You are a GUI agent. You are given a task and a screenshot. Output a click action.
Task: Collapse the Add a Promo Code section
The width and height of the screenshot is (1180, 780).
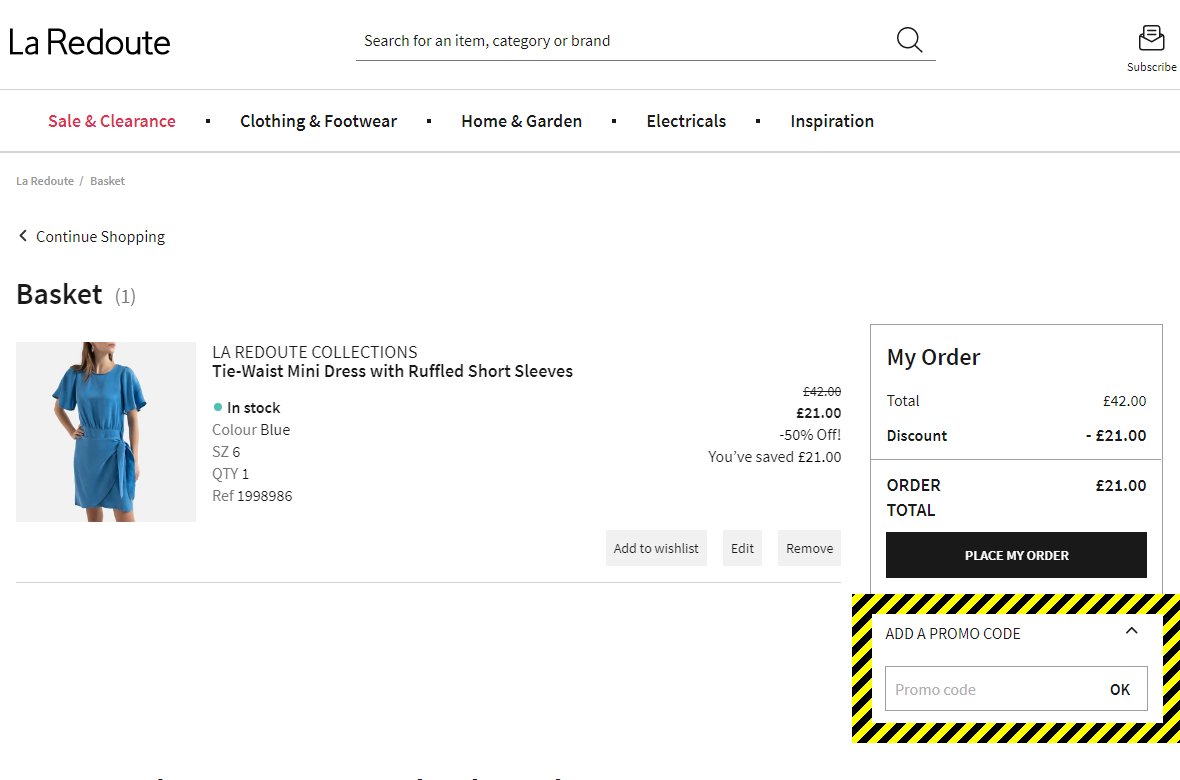1131,631
